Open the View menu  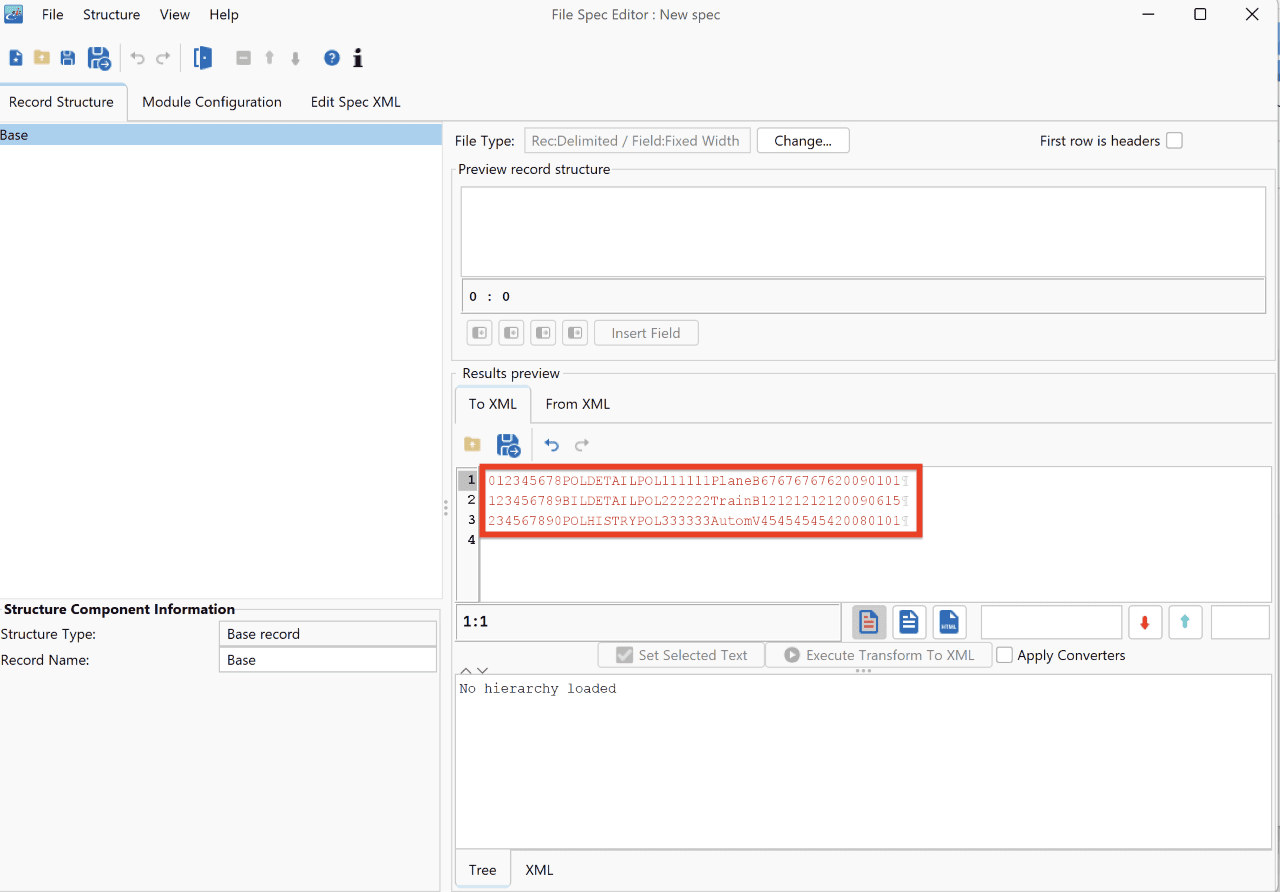pos(175,14)
